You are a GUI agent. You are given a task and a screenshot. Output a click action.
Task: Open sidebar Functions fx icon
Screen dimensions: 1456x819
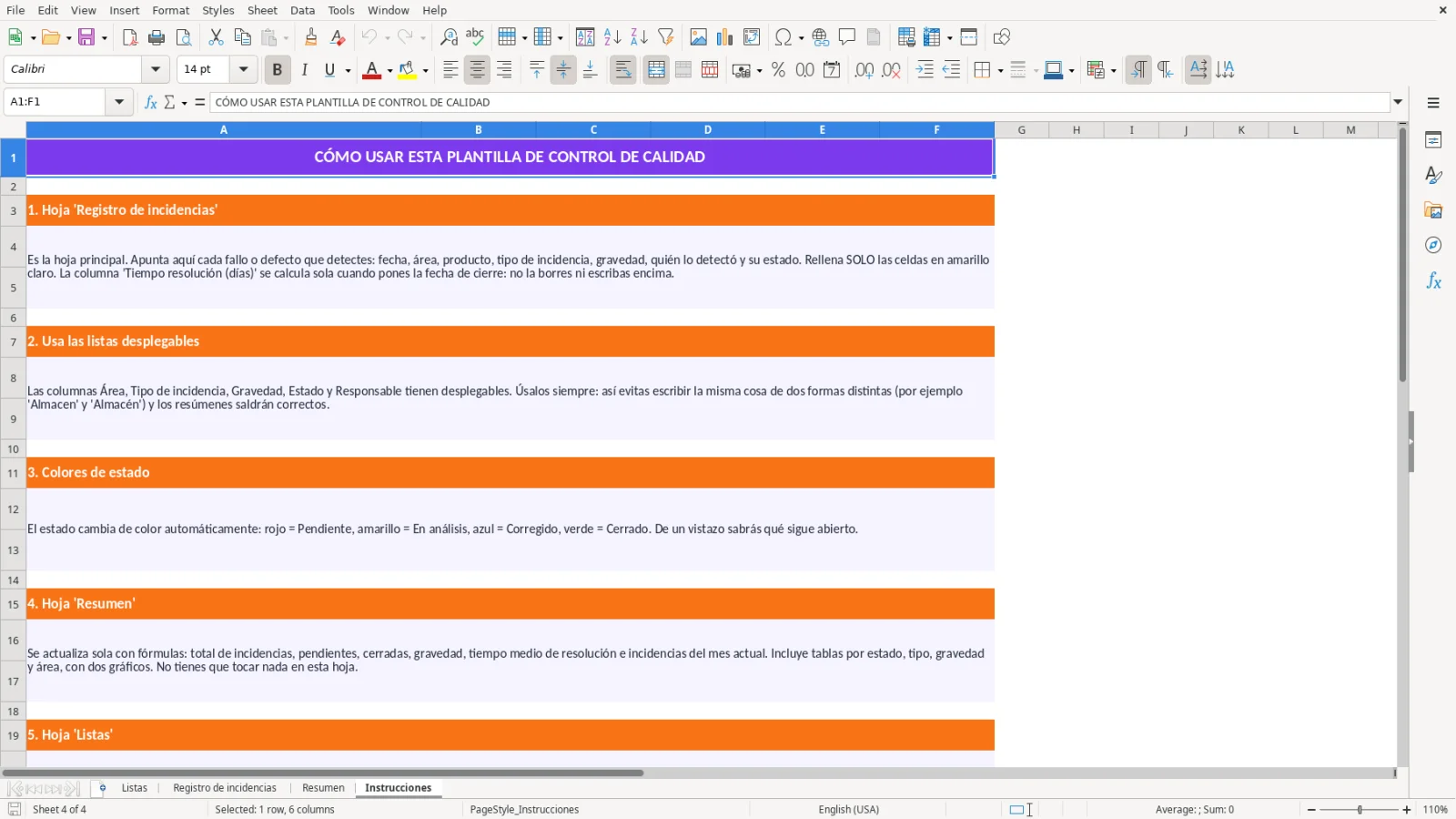click(1433, 280)
